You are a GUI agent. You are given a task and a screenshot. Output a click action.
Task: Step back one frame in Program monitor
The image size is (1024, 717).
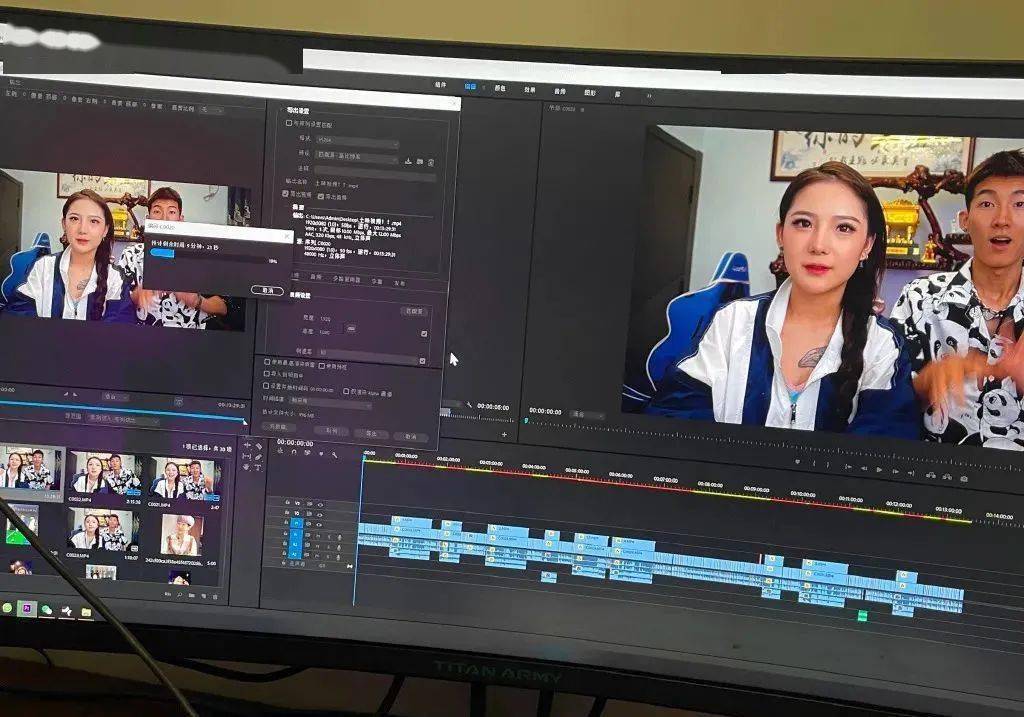point(863,468)
